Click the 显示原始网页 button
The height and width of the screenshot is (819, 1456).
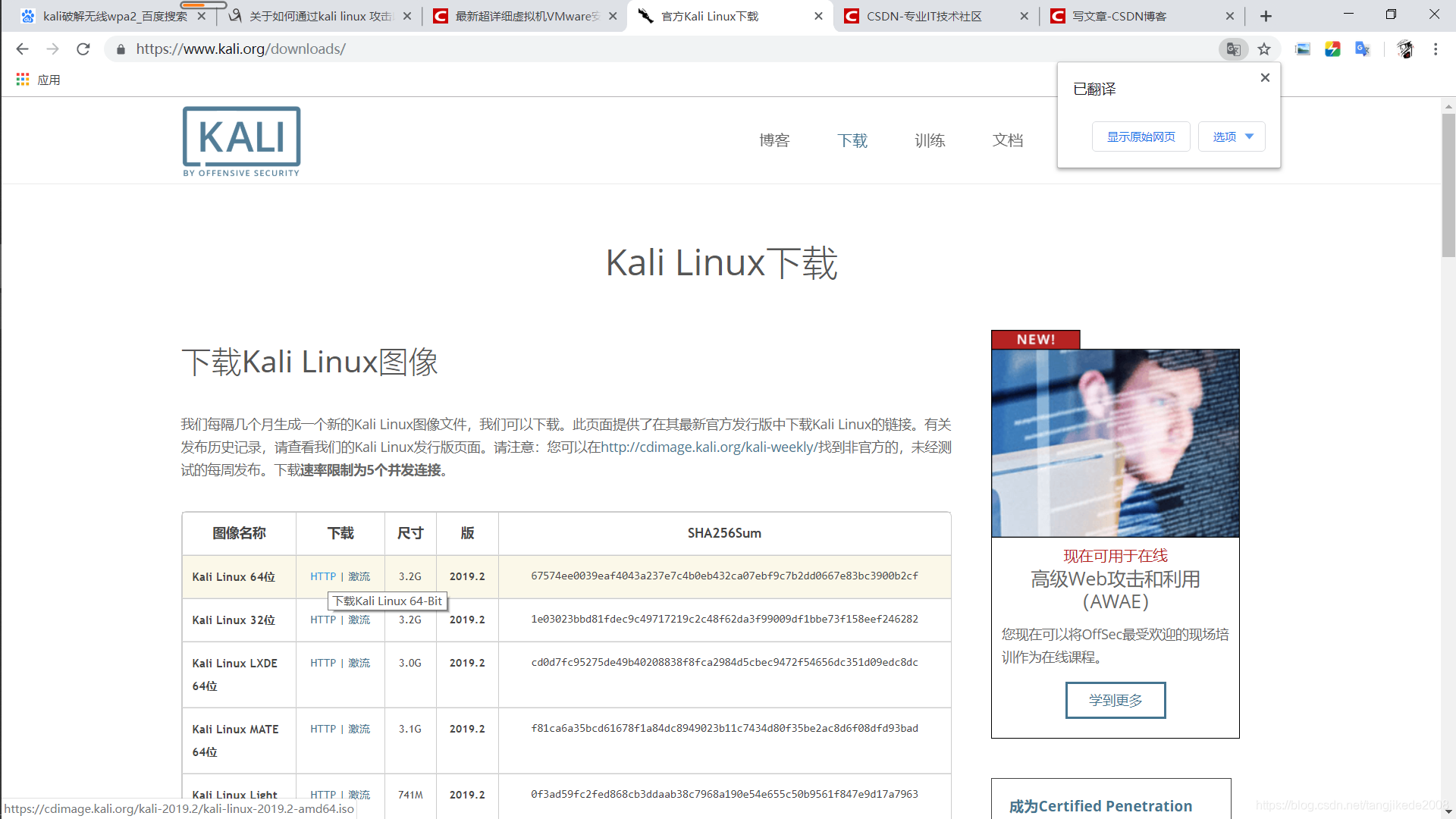1141,136
